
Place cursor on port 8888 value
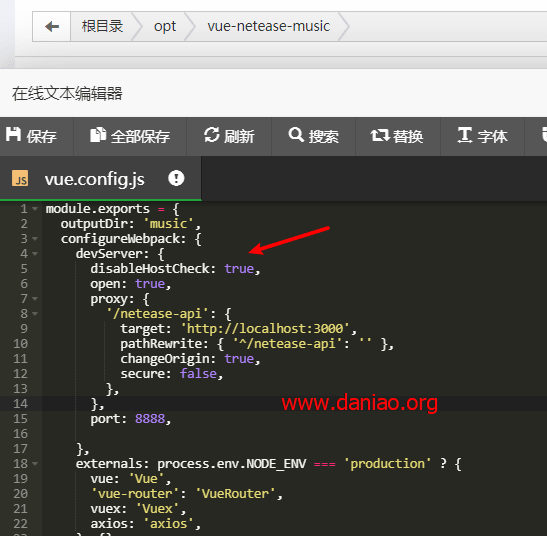pos(150,419)
